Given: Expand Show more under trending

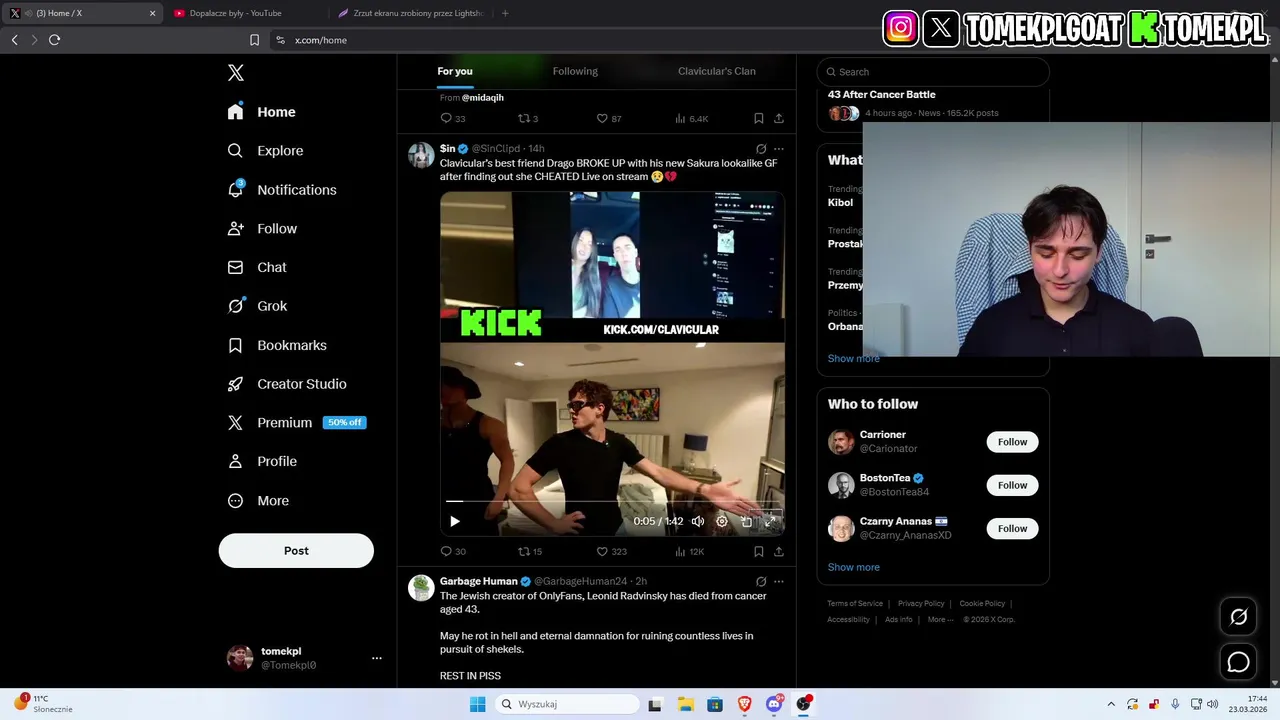Looking at the screenshot, I should (853, 359).
